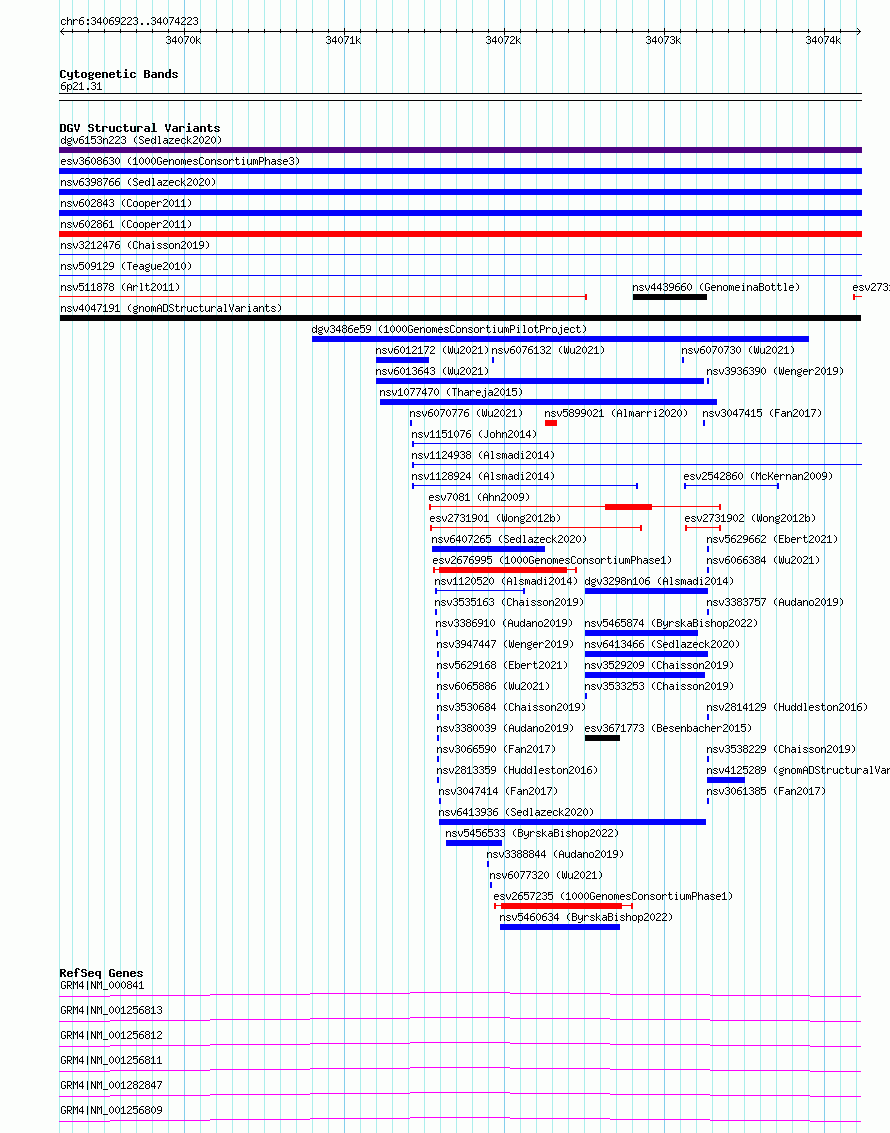Click the nsv6076132 (Wu2021) label
The image size is (890, 1133).
pos(548,350)
